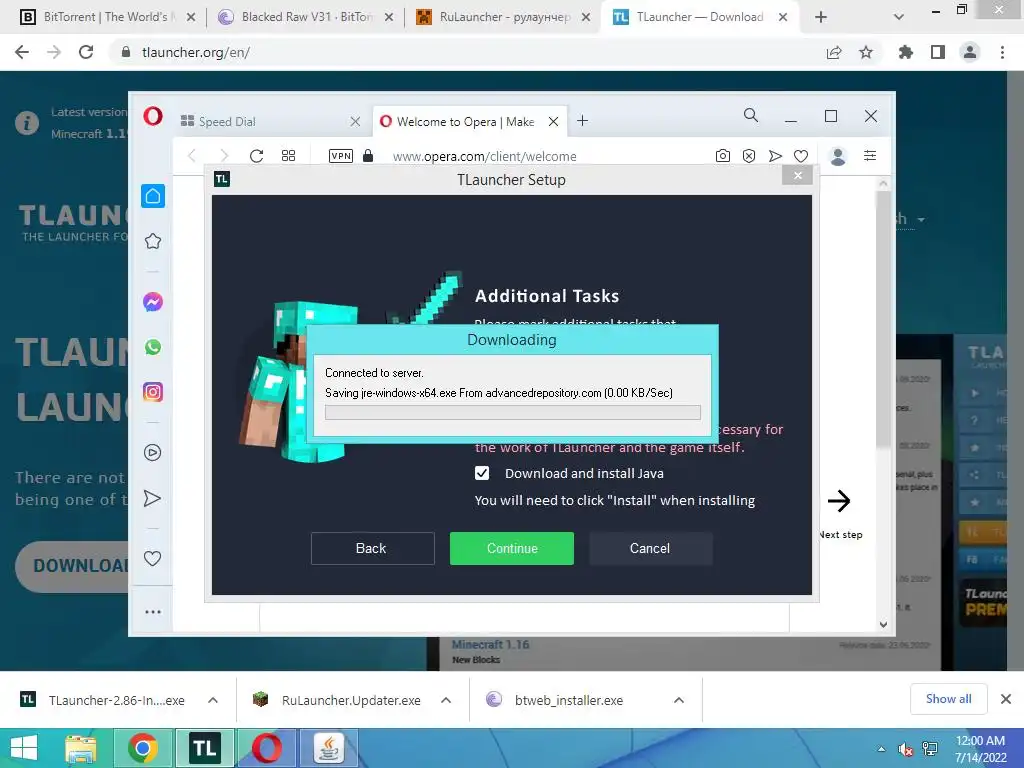Click Opera page vertical scrollbar
Screen dimensions: 1024x768
coord(883,320)
